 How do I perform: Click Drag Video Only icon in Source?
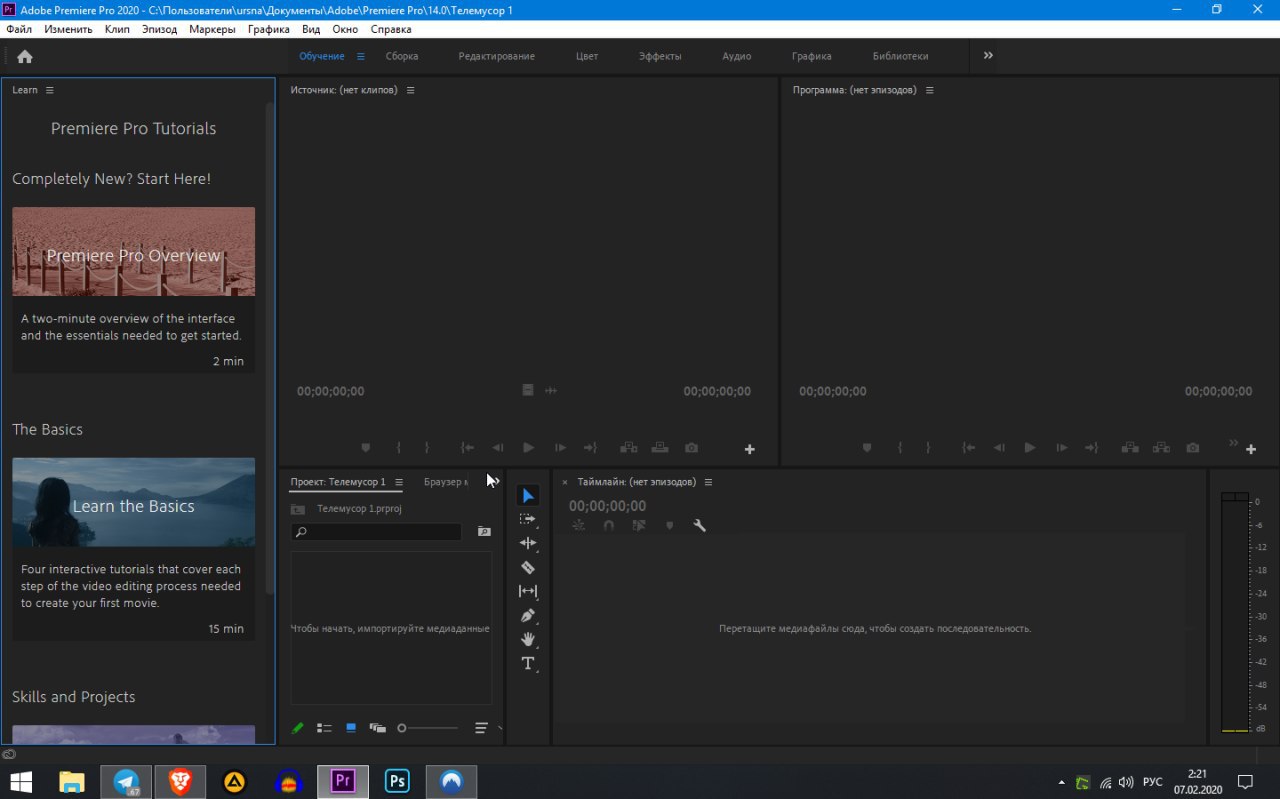coord(528,390)
